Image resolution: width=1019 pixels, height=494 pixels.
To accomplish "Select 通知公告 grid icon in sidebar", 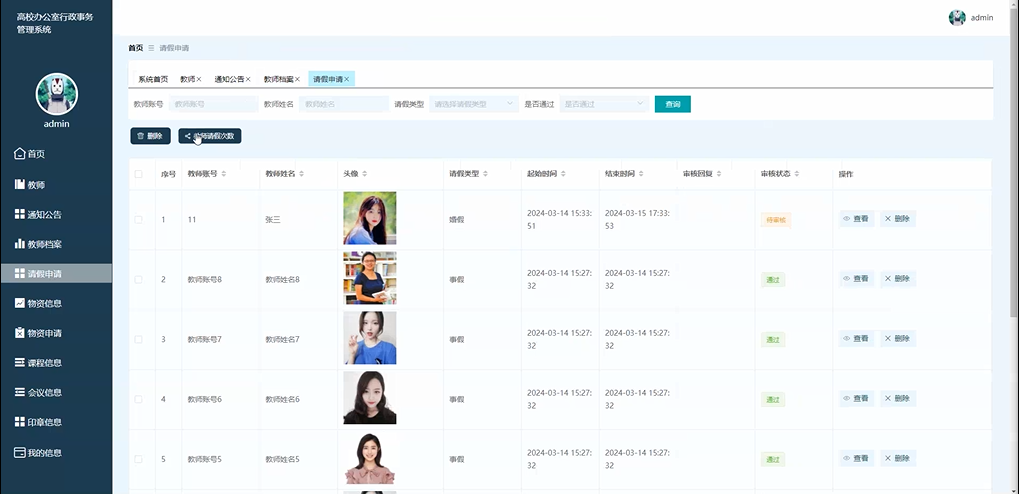I will click(x=19, y=214).
